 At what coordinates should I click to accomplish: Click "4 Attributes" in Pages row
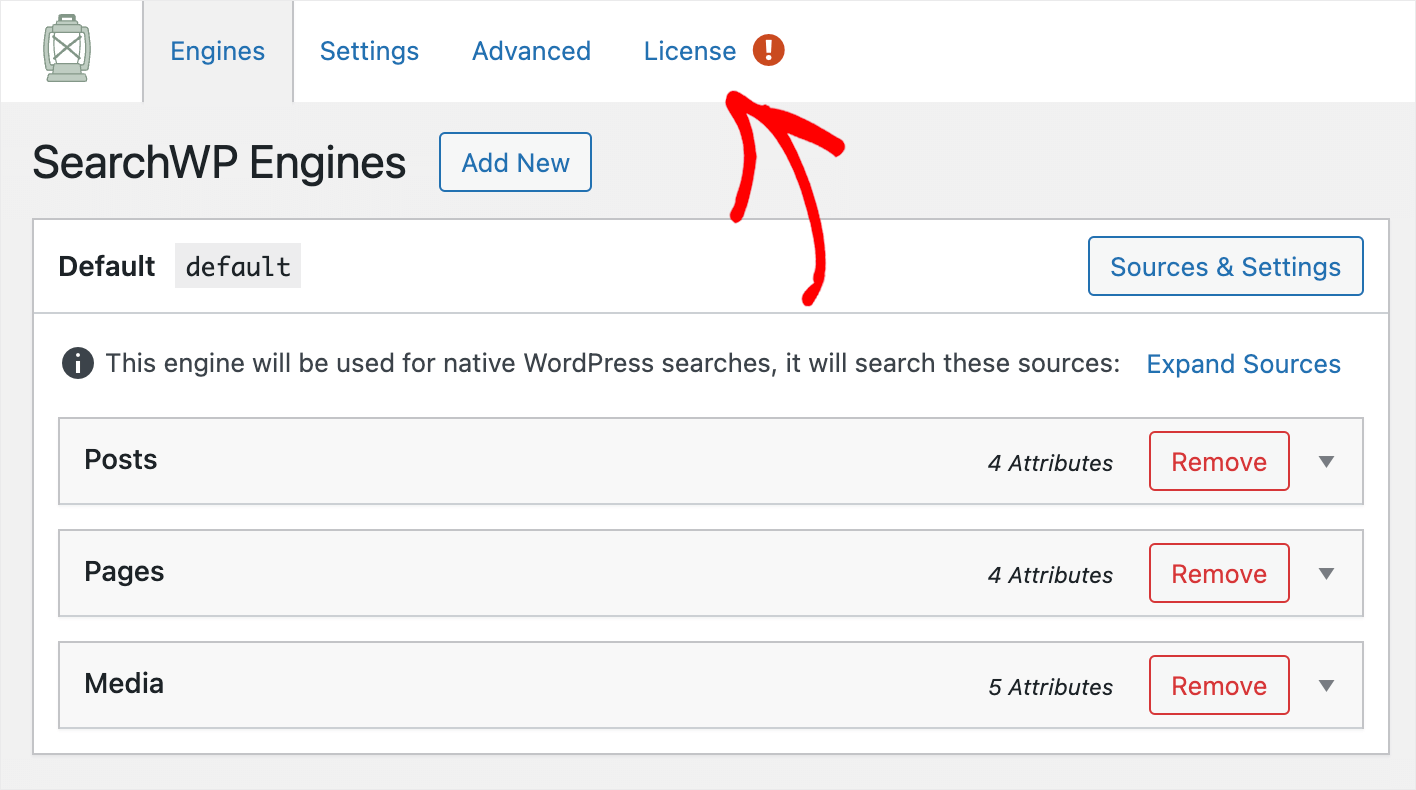[x=1050, y=575]
